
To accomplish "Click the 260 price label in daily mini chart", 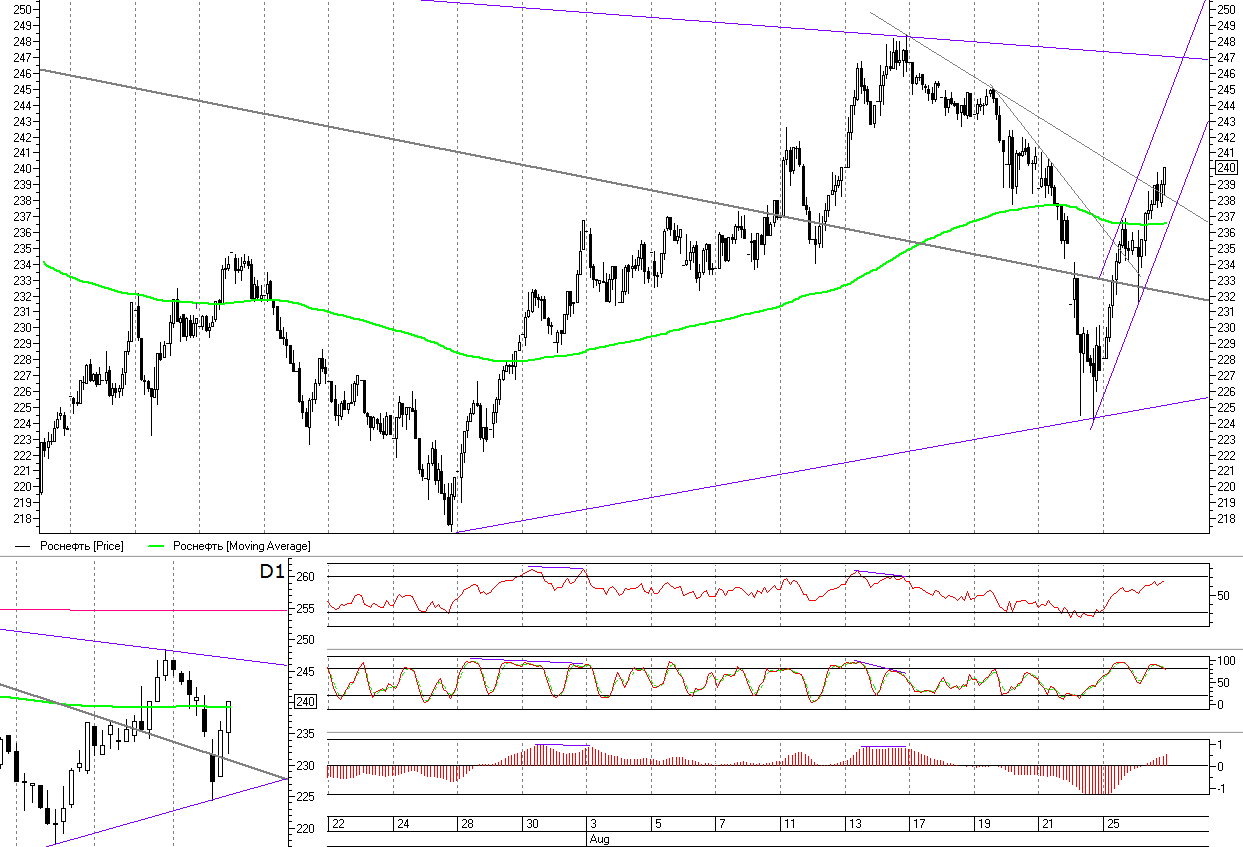I will [x=306, y=577].
